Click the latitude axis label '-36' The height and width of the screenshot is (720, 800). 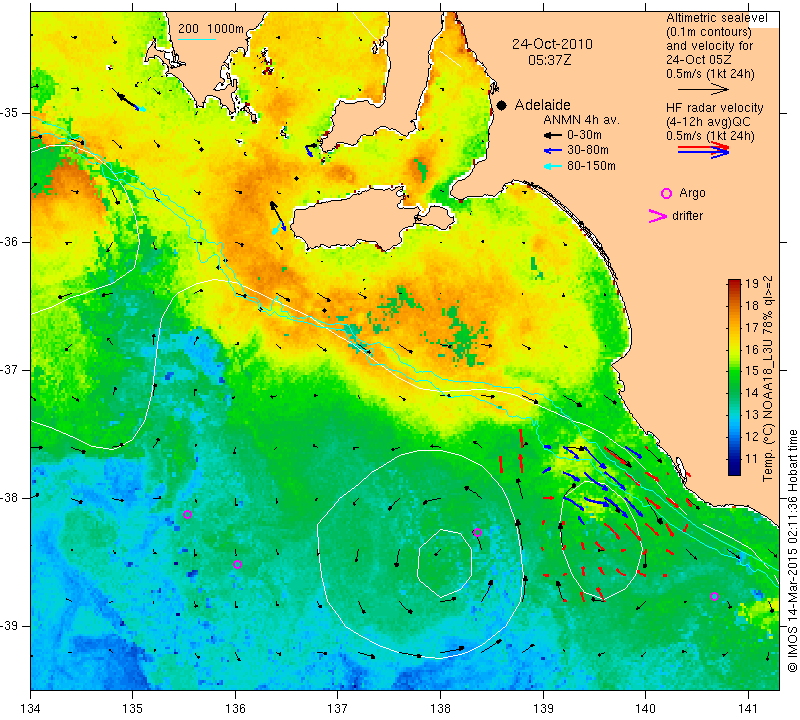pos(10,241)
